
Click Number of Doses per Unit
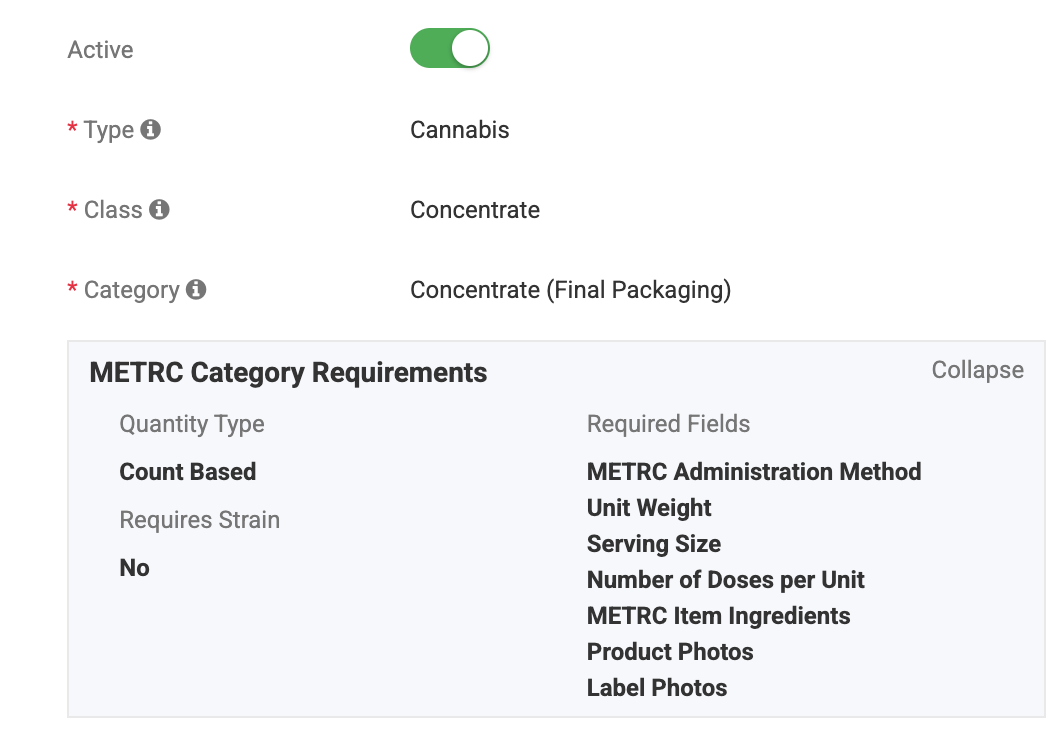point(725,580)
